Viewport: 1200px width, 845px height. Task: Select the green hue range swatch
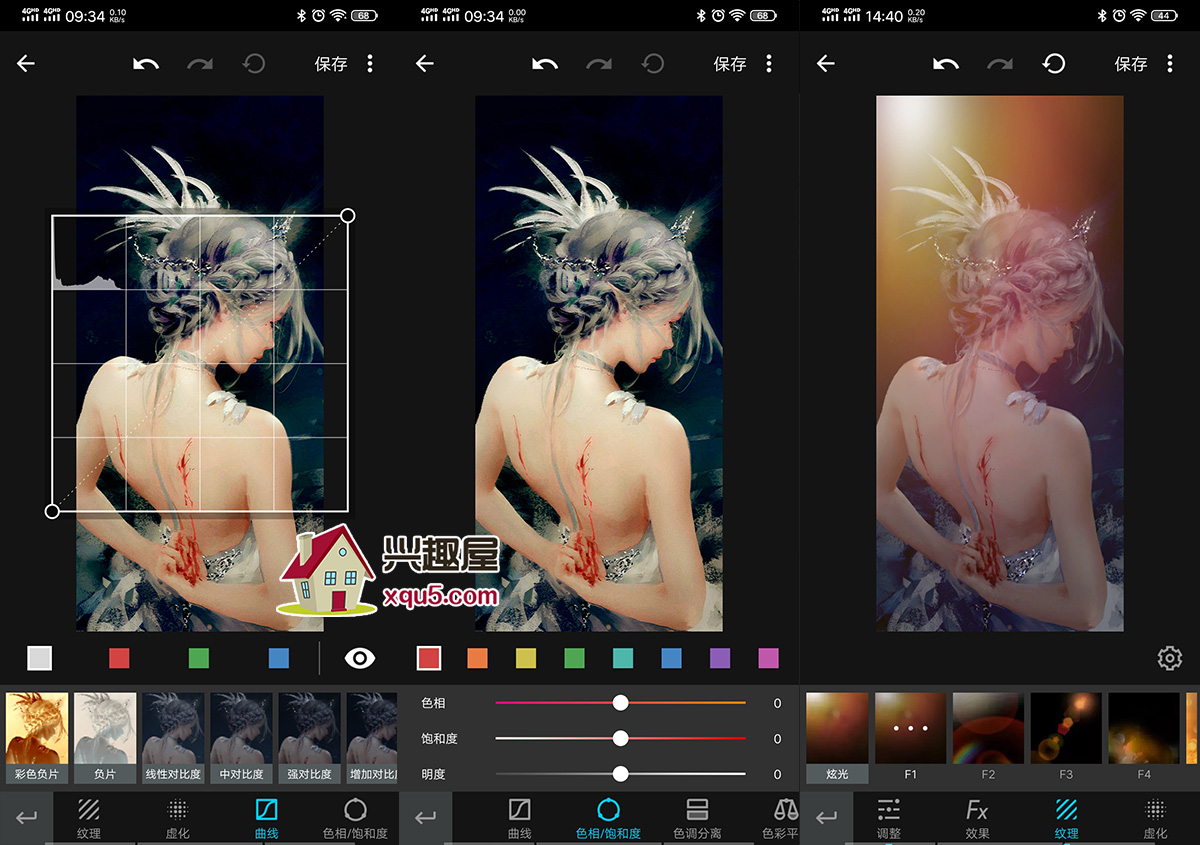(x=574, y=657)
